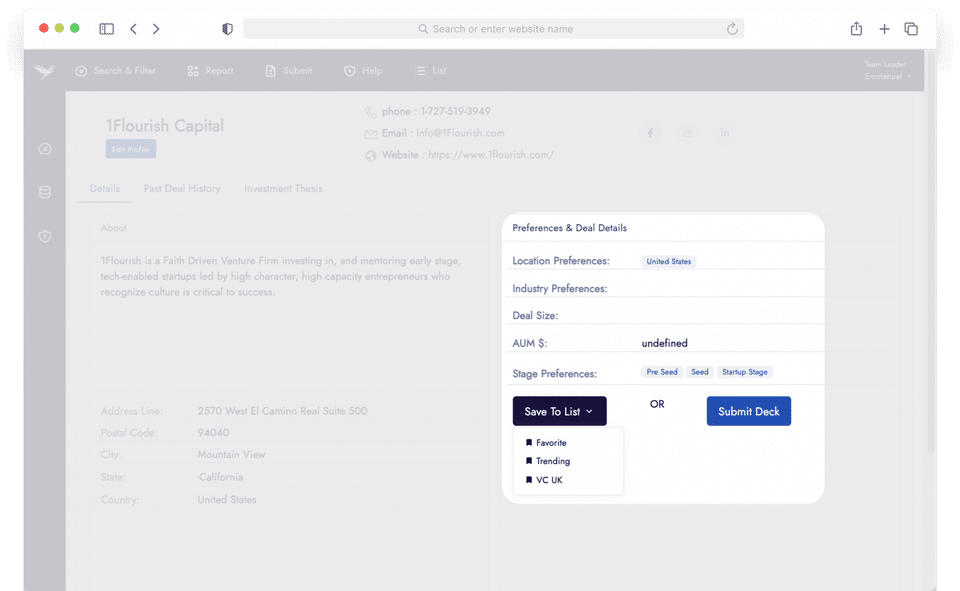This screenshot has width=960, height=591.
Task: Open the Instagram social icon
Action: [688, 133]
